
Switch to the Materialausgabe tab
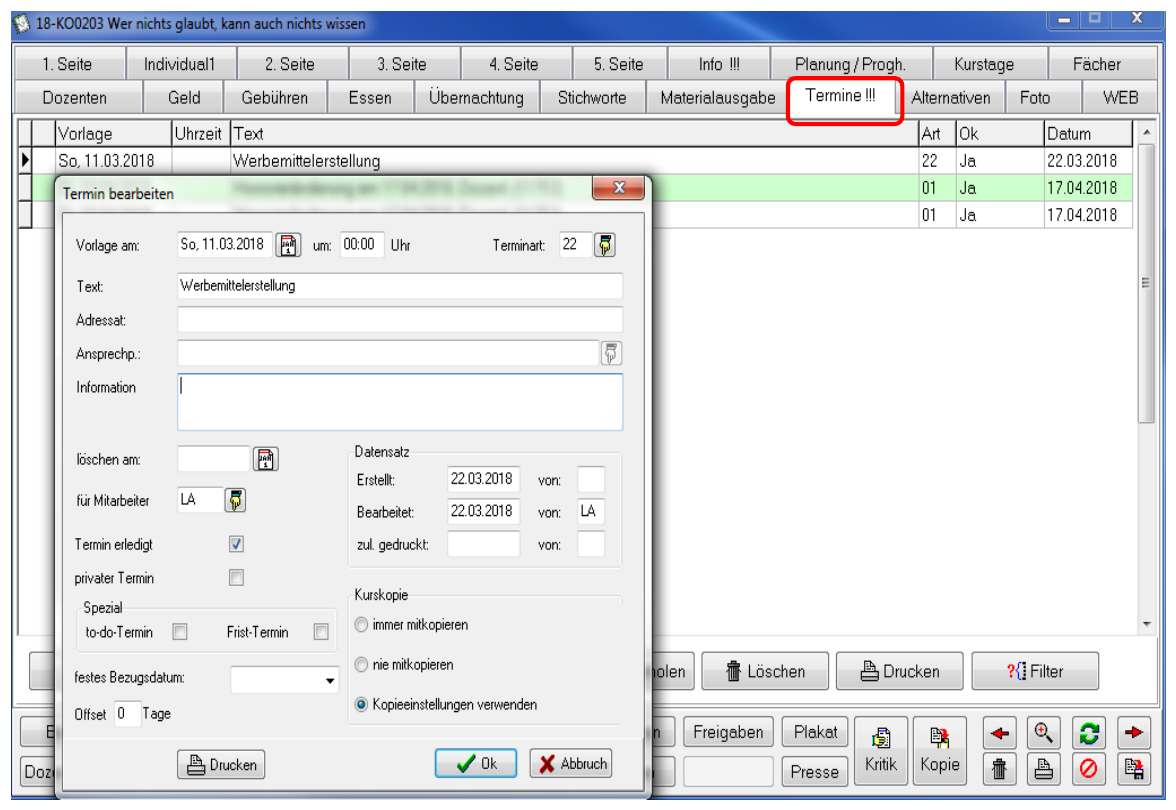point(718,98)
